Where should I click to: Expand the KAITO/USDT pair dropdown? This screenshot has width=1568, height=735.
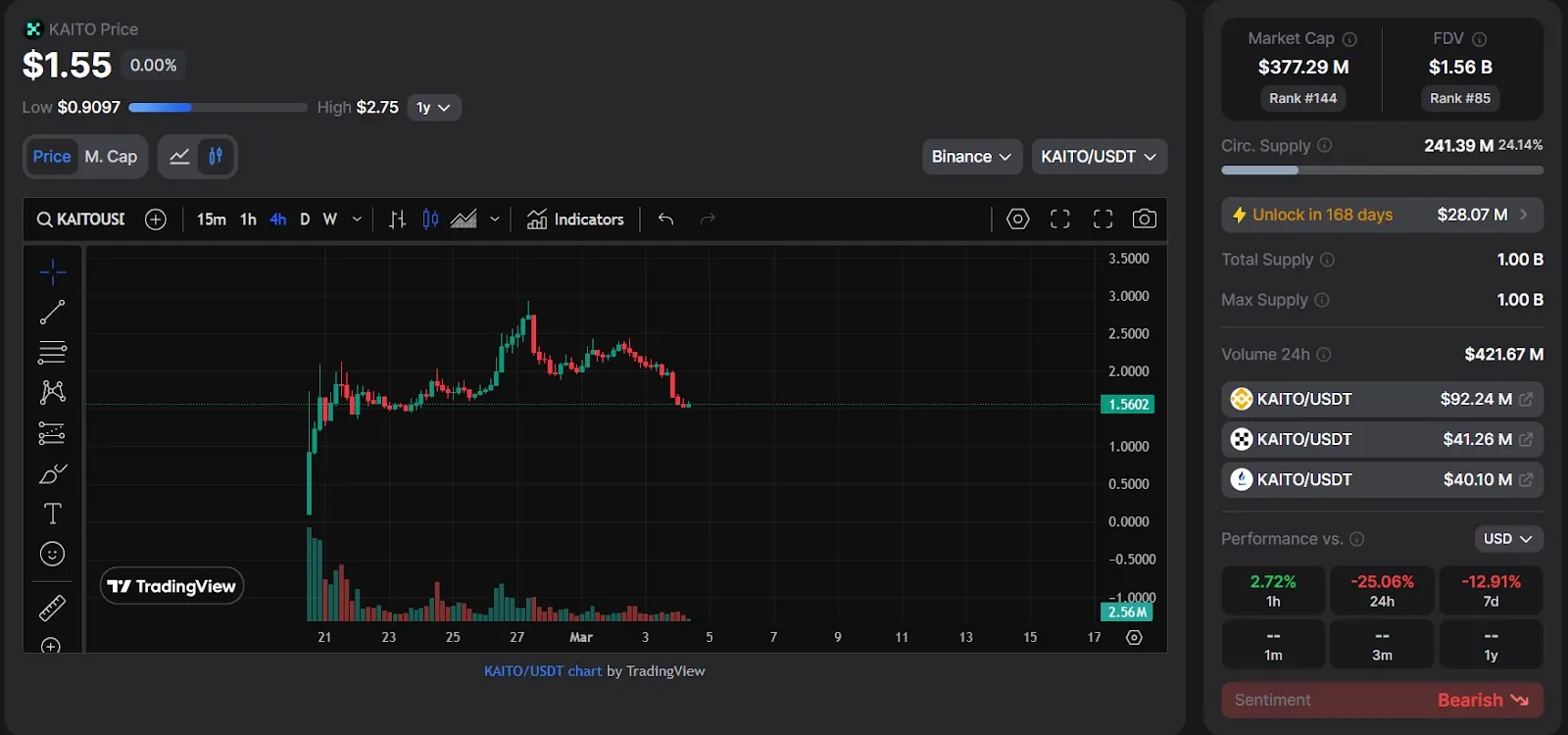click(1099, 157)
